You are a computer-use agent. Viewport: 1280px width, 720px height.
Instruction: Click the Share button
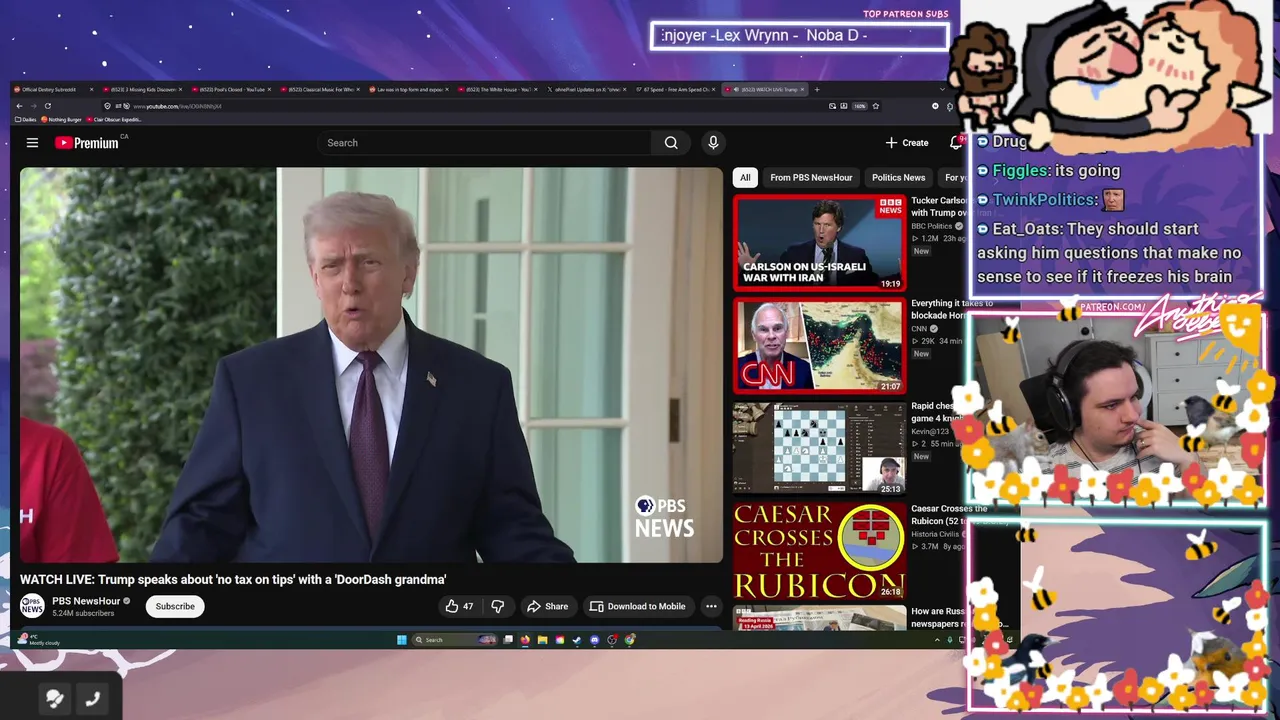pyautogui.click(x=547, y=606)
